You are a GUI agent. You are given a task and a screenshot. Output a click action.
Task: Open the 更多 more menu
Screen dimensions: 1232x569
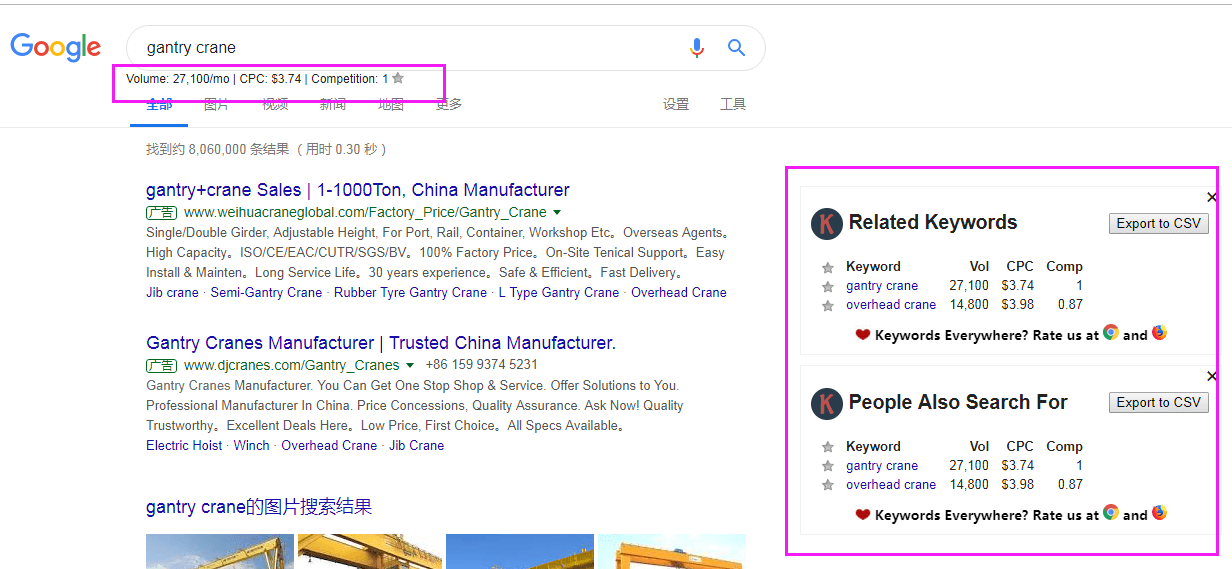coord(449,104)
